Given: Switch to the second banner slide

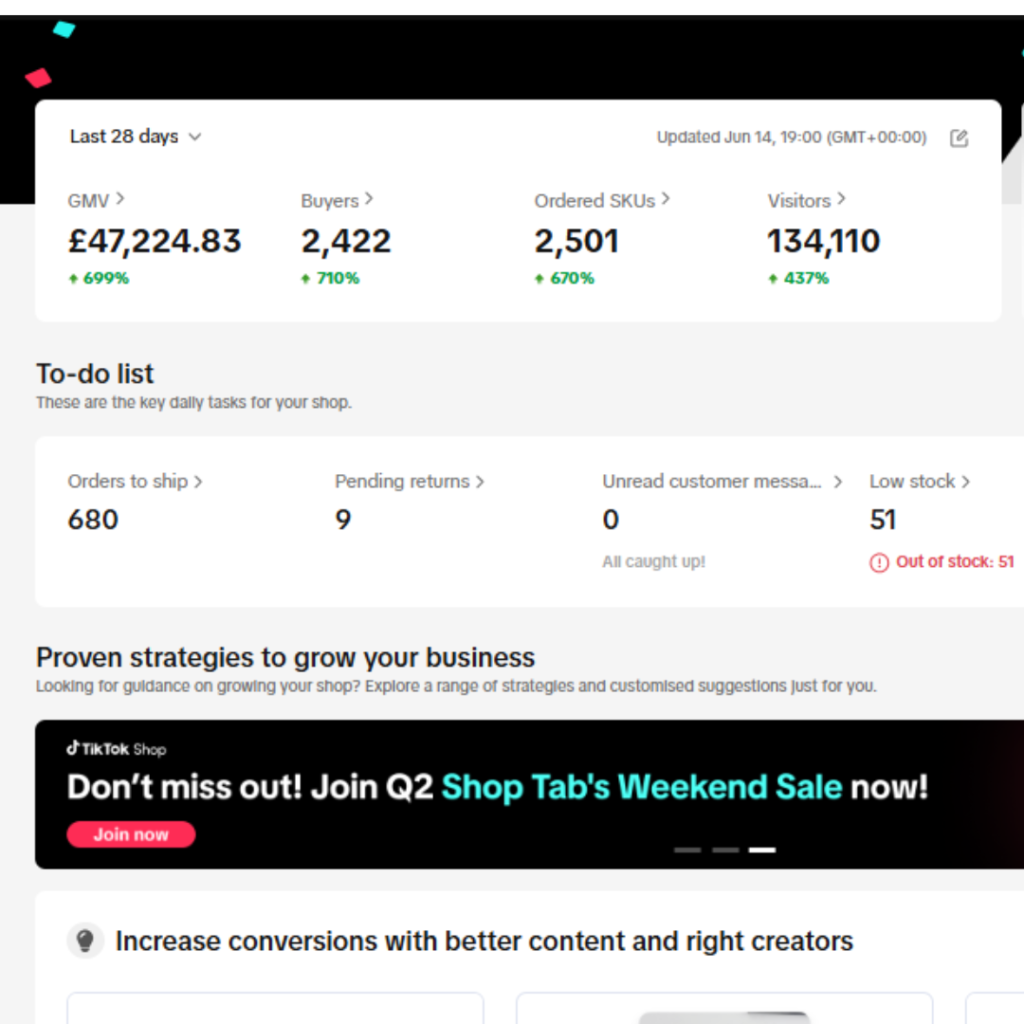Looking at the screenshot, I should [725, 850].
